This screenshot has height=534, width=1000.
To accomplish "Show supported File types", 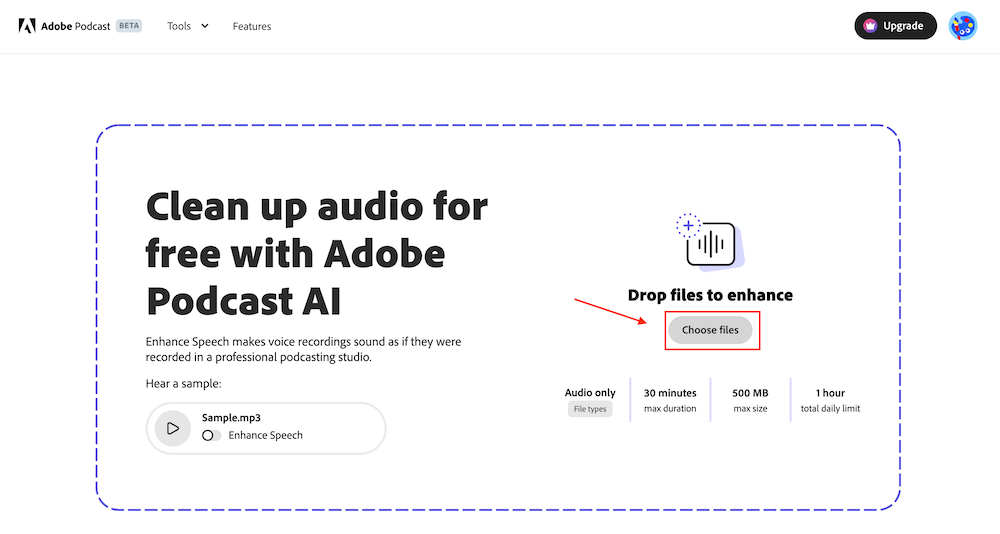I will point(590,409).
